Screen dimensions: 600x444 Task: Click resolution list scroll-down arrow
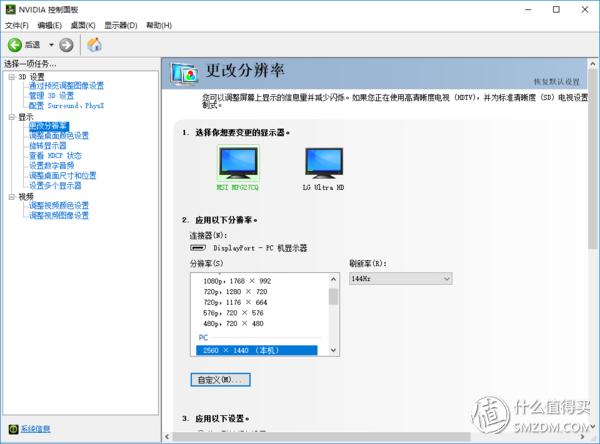(x=333, y=350)
